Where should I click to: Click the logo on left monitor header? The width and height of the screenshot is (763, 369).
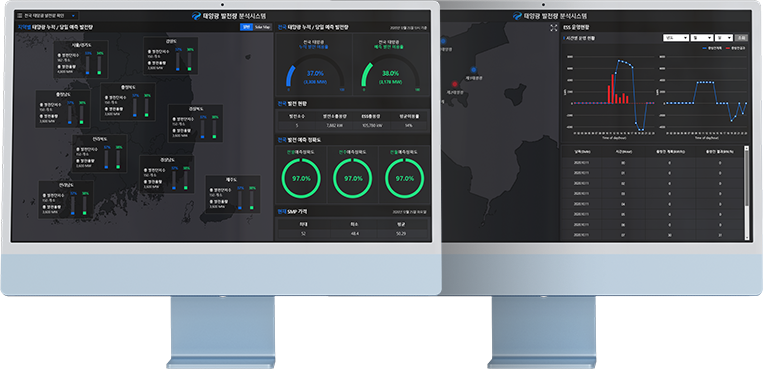[x=196, y=16]
